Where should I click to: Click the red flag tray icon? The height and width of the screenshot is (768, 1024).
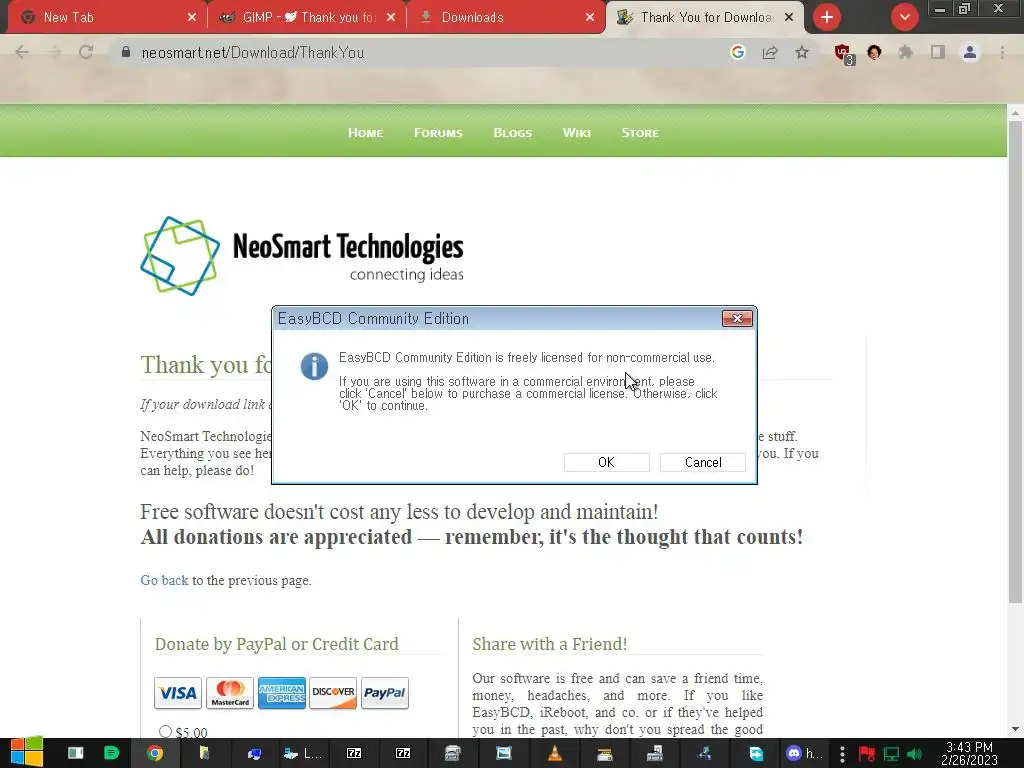click(866, 754)
